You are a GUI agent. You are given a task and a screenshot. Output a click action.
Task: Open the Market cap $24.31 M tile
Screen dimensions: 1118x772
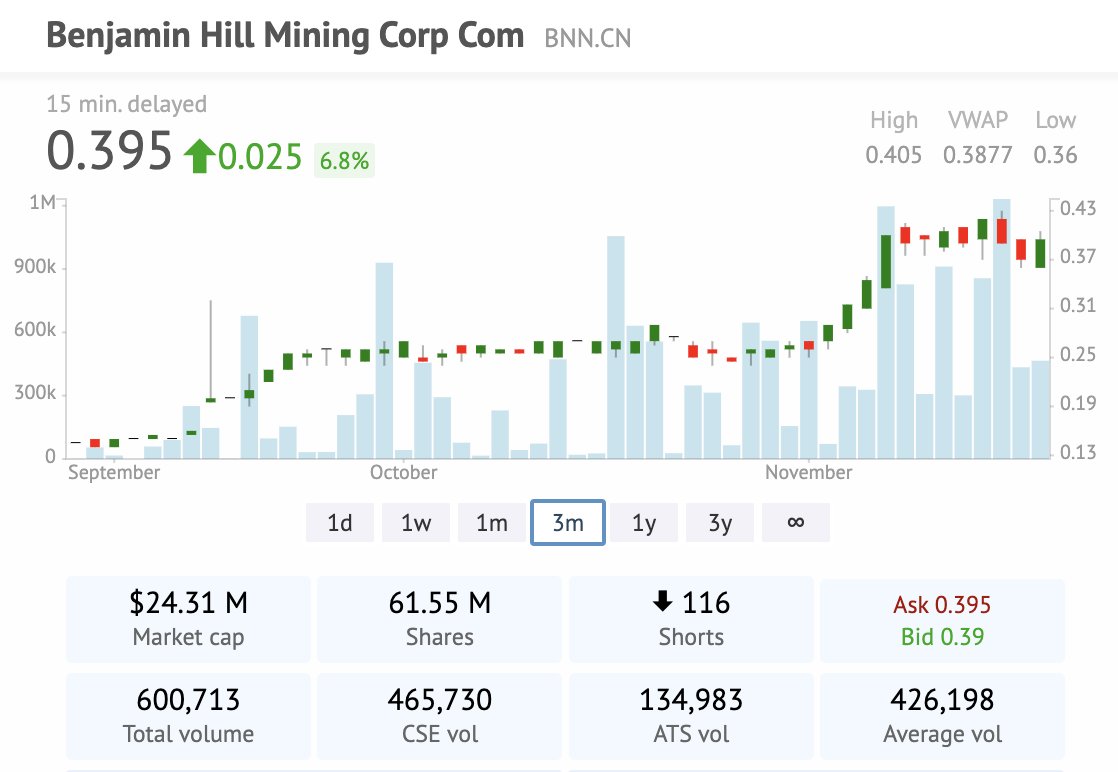tap(188, 619)
